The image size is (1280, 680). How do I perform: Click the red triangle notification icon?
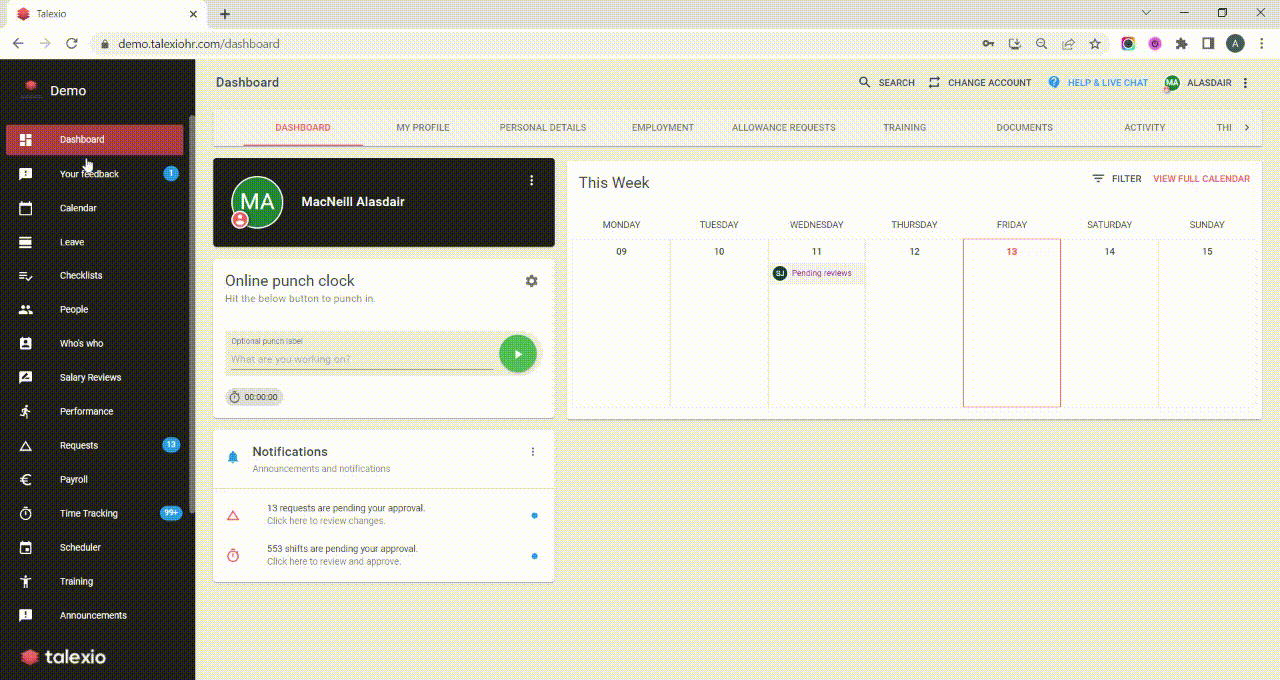coord(233,515)
